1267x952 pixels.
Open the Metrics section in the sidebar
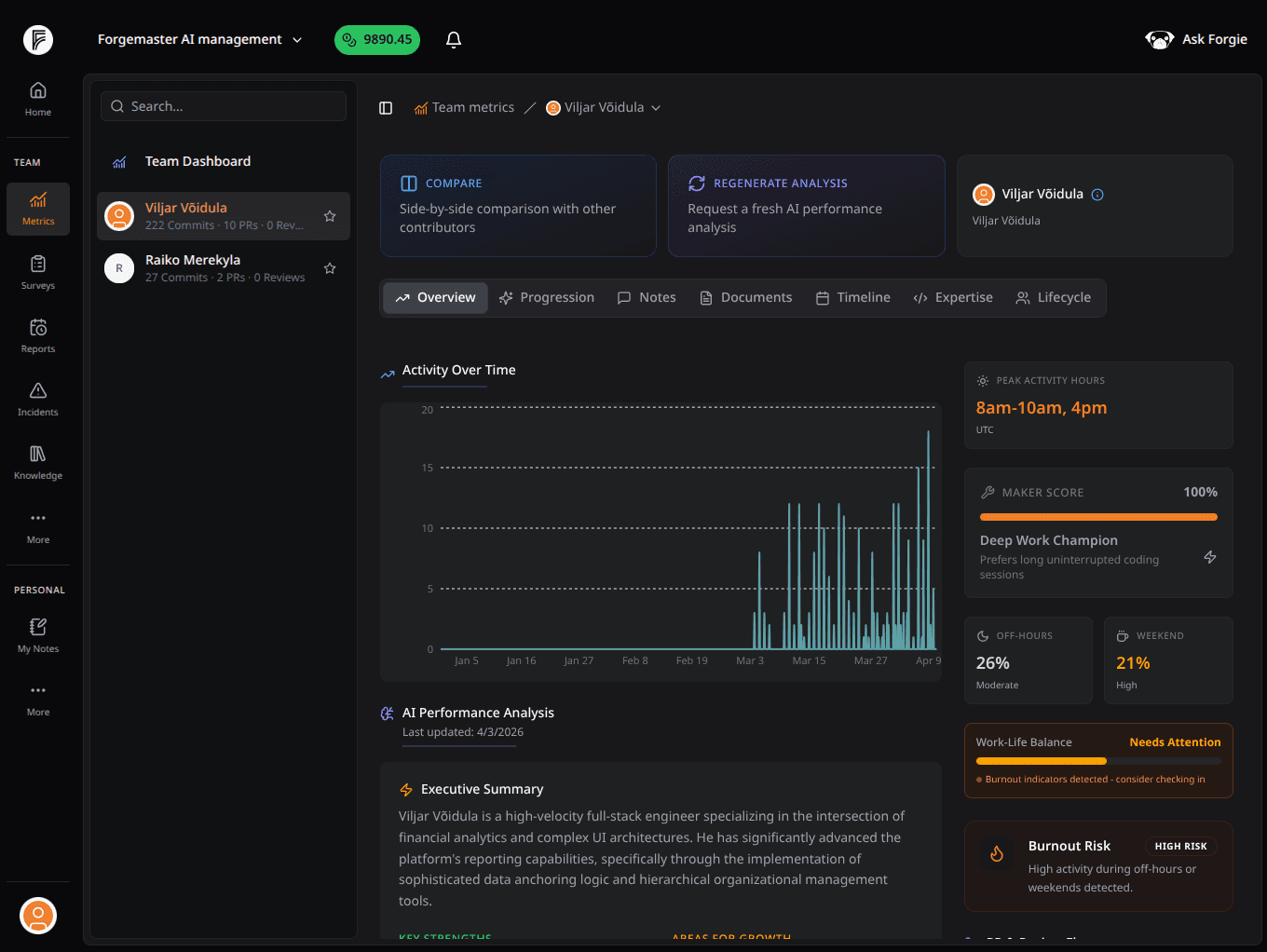click(37, 209)
